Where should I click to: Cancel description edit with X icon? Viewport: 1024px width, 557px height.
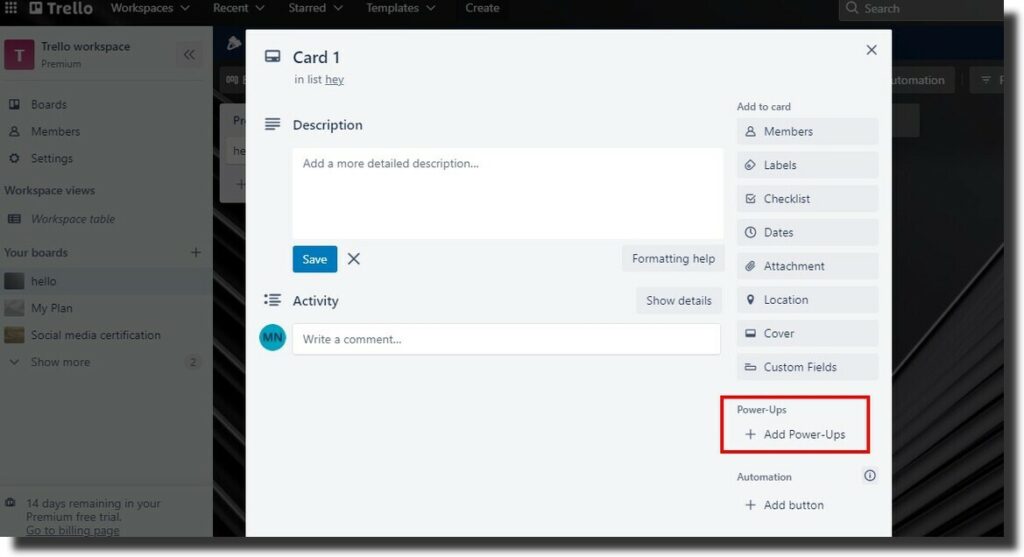click(353, 259)
